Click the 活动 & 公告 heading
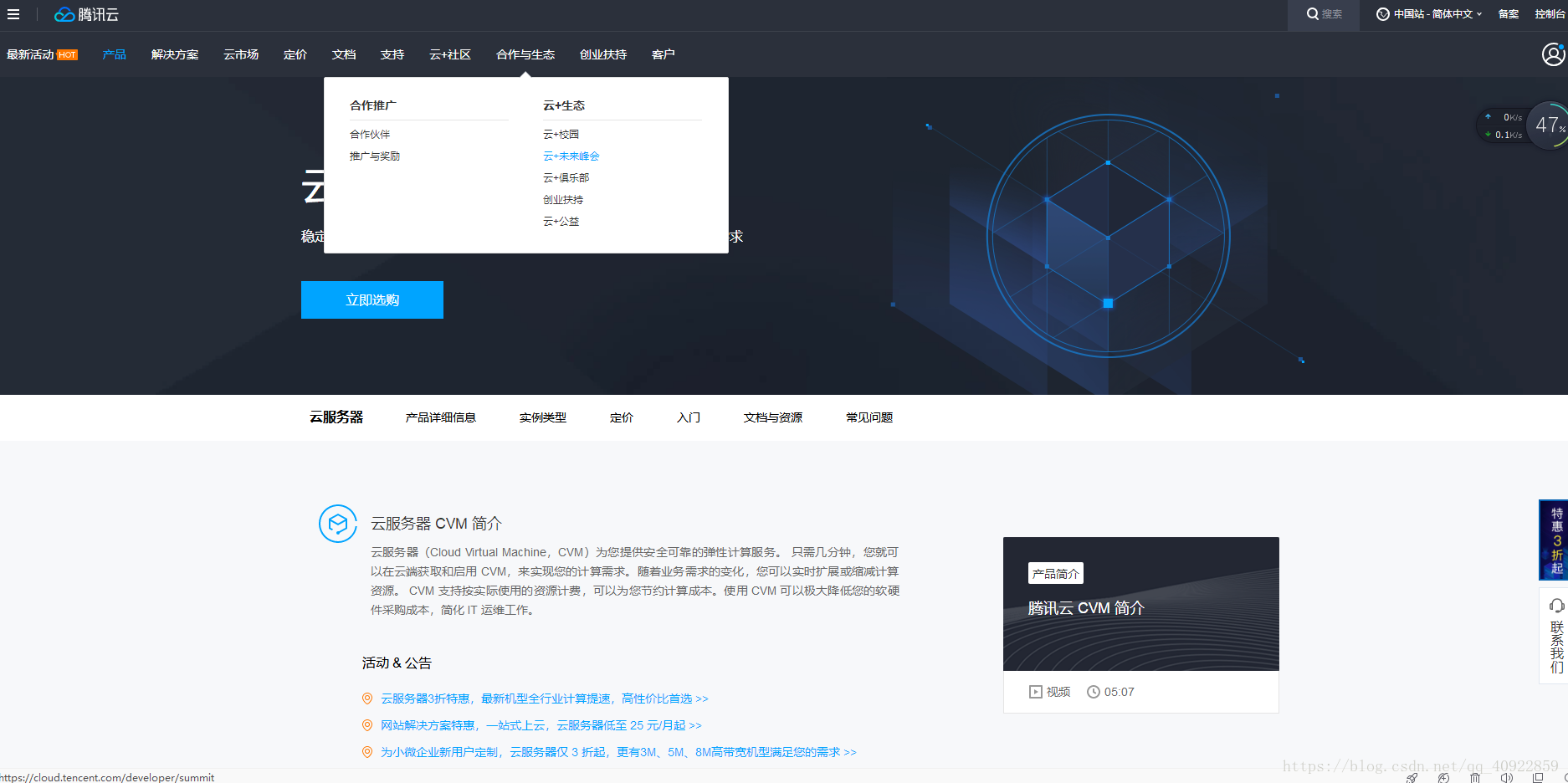 tap(397, 663)
